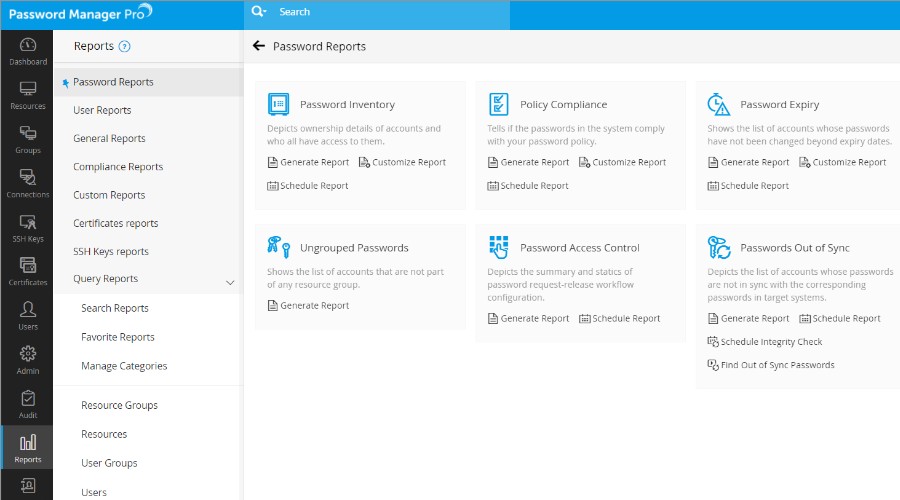Screen dimensions: 900x500
Task: Generate Report for Password Access Control
Action: pos(529,319)
